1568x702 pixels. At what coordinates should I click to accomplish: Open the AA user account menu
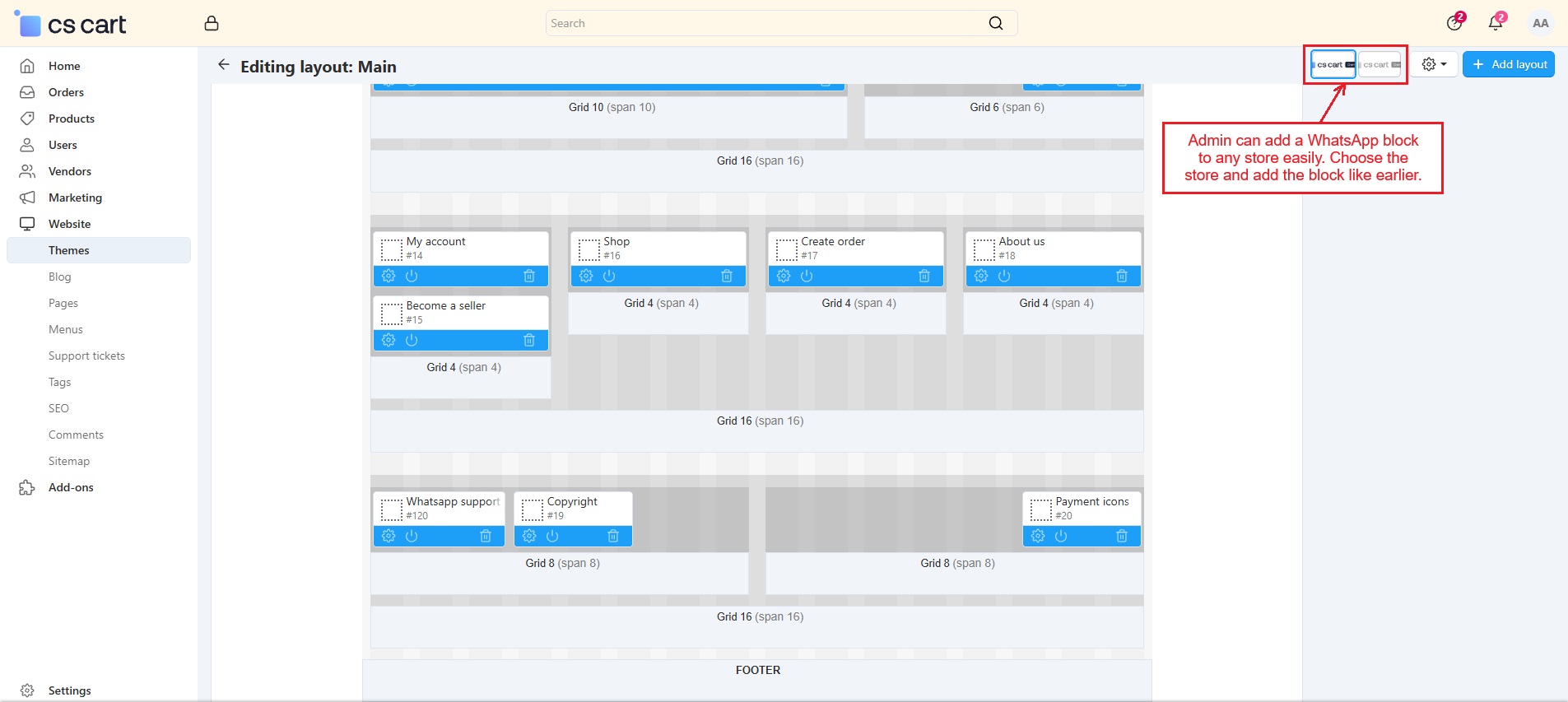pos(1540,23)
